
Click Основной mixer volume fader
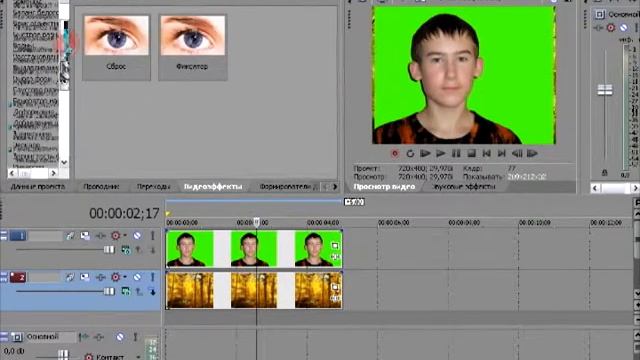click(605, 89)
